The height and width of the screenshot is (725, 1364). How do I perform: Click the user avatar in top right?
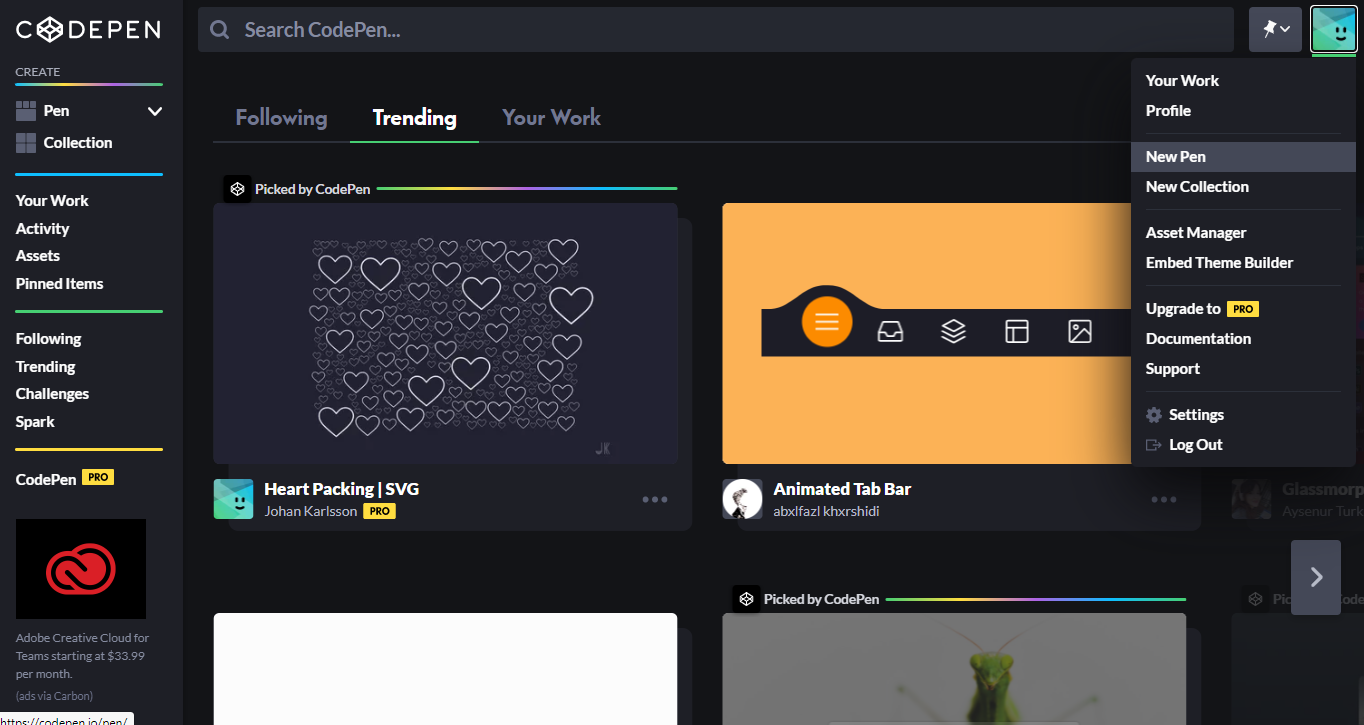pyautogui.click(x=1334, y=30)
